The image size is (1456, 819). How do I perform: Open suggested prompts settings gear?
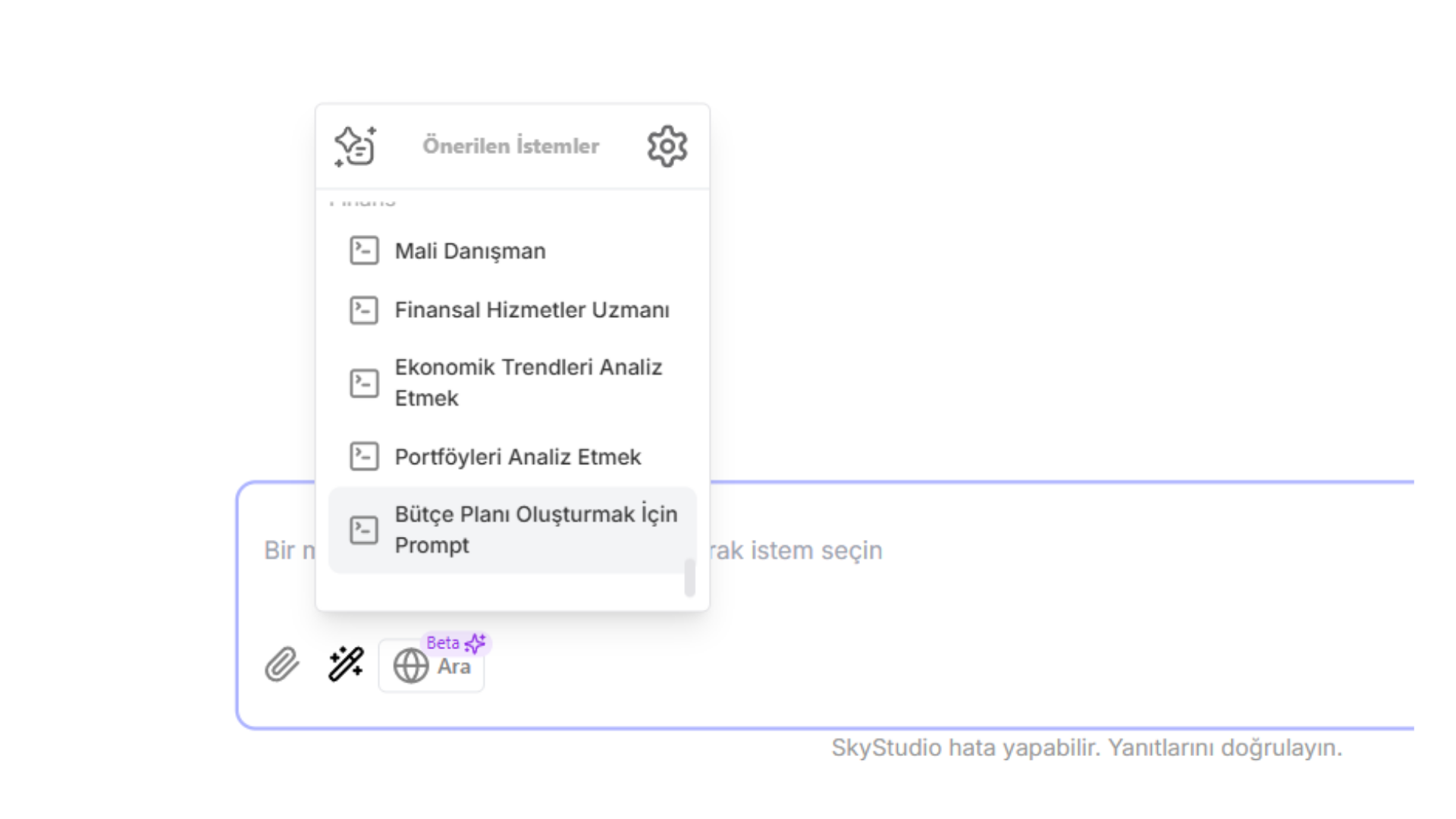tap(667, 146)
